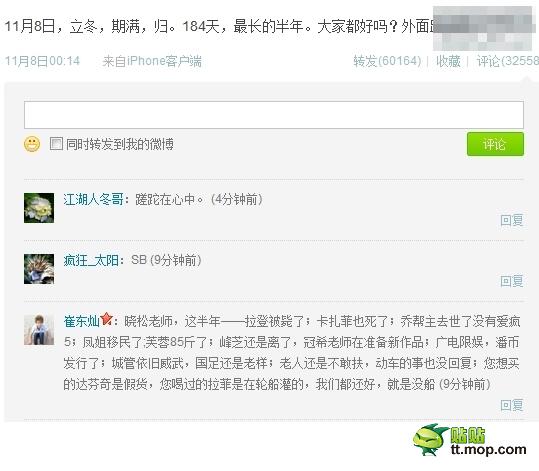Open the 江湖人冬哥 username link
The image size is (539, 471).
(93, 199)
